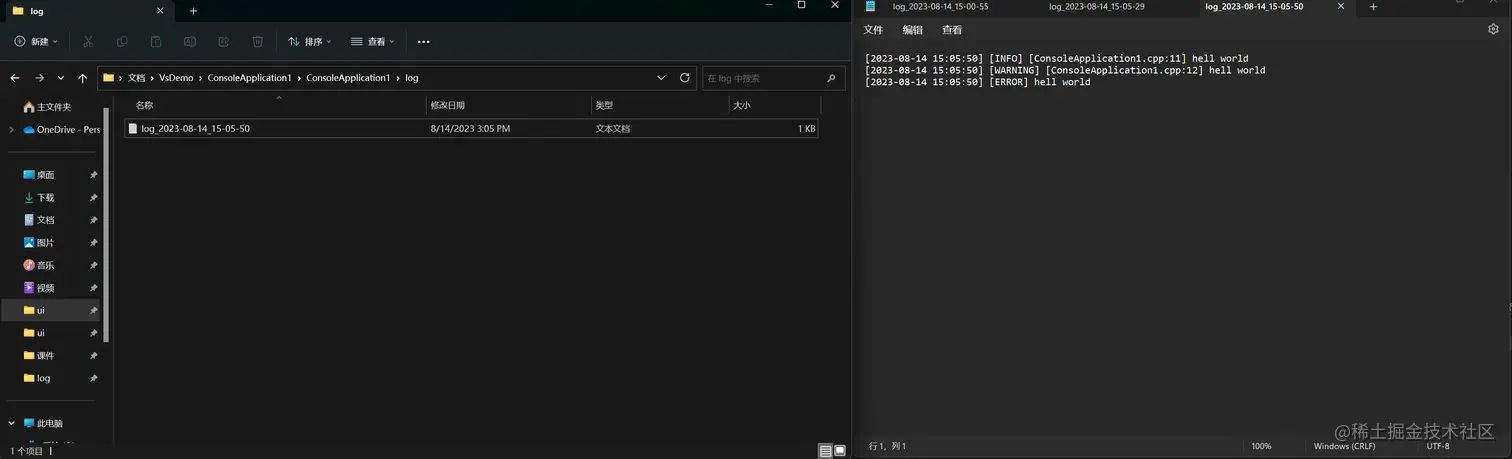Open the 新建 (New) dropdown in Explorer
Screen dimensions: 1512x459
[x=36, y=42]
